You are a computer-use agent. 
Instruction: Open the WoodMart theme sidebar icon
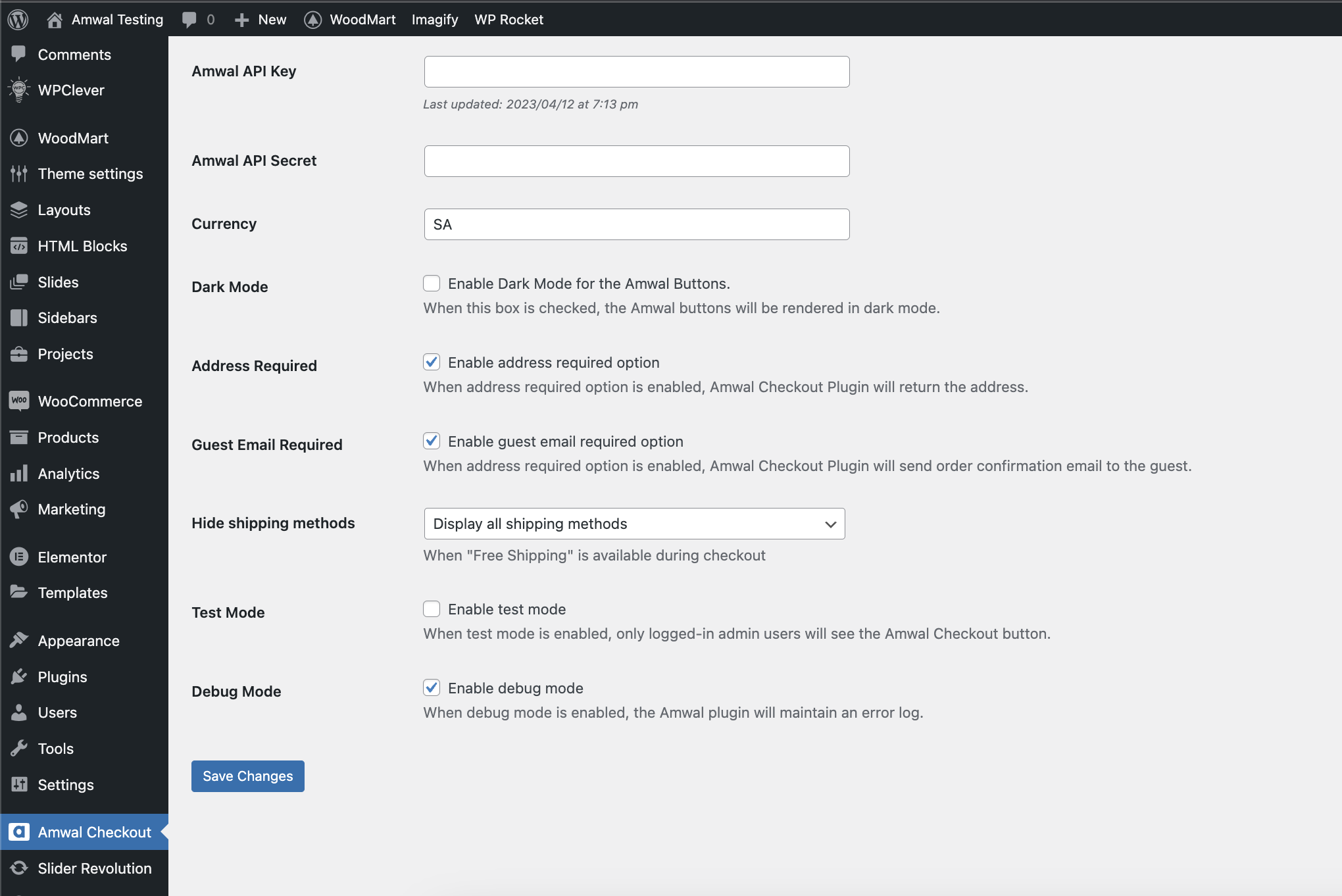pos(19,137)
